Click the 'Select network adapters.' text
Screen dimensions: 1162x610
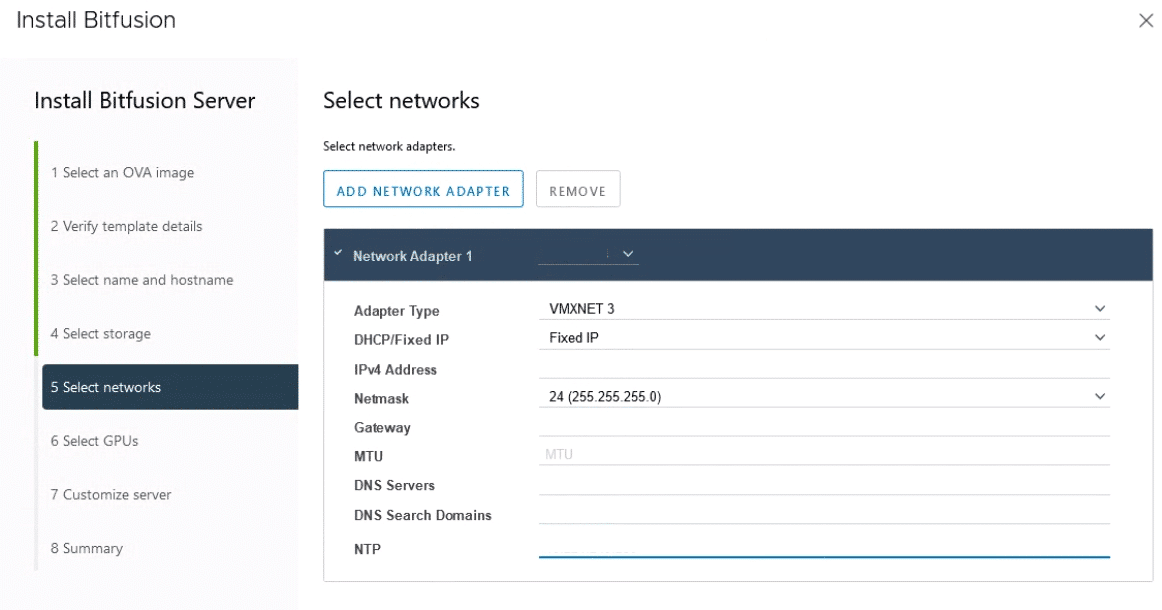pyautogui.click(x=389, y=146)
